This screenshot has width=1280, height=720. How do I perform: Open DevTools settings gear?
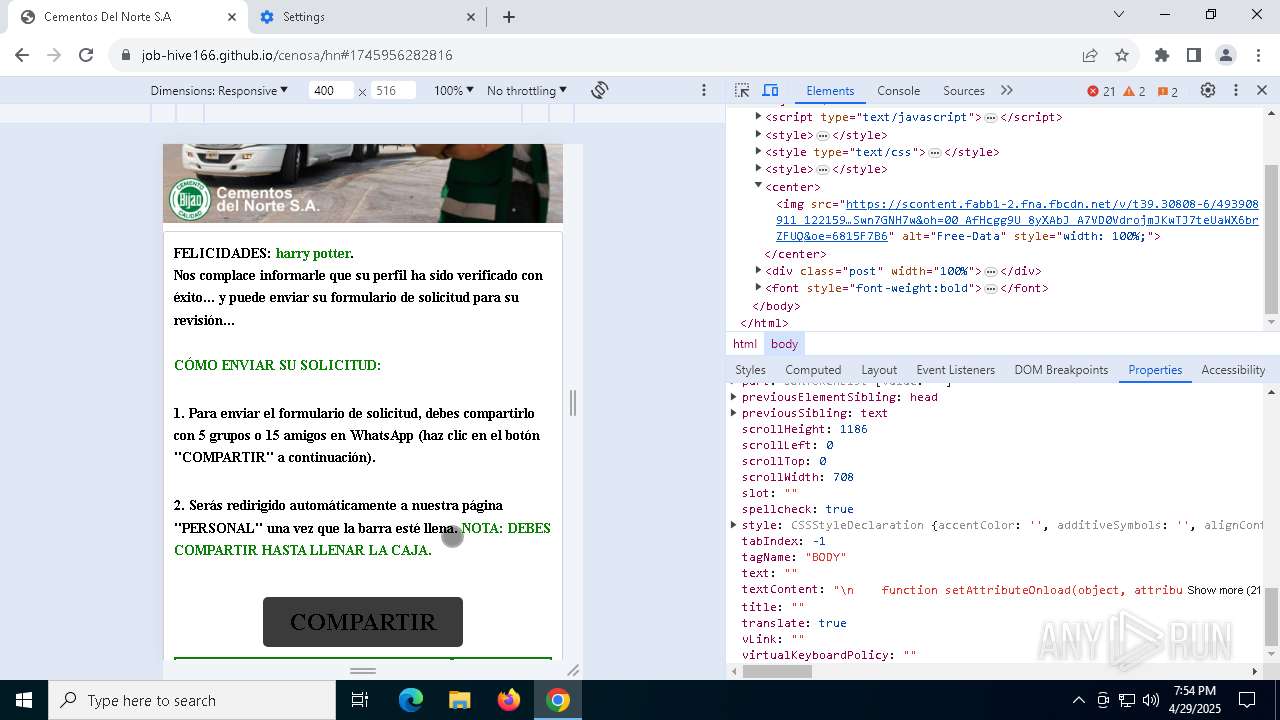1208,90
